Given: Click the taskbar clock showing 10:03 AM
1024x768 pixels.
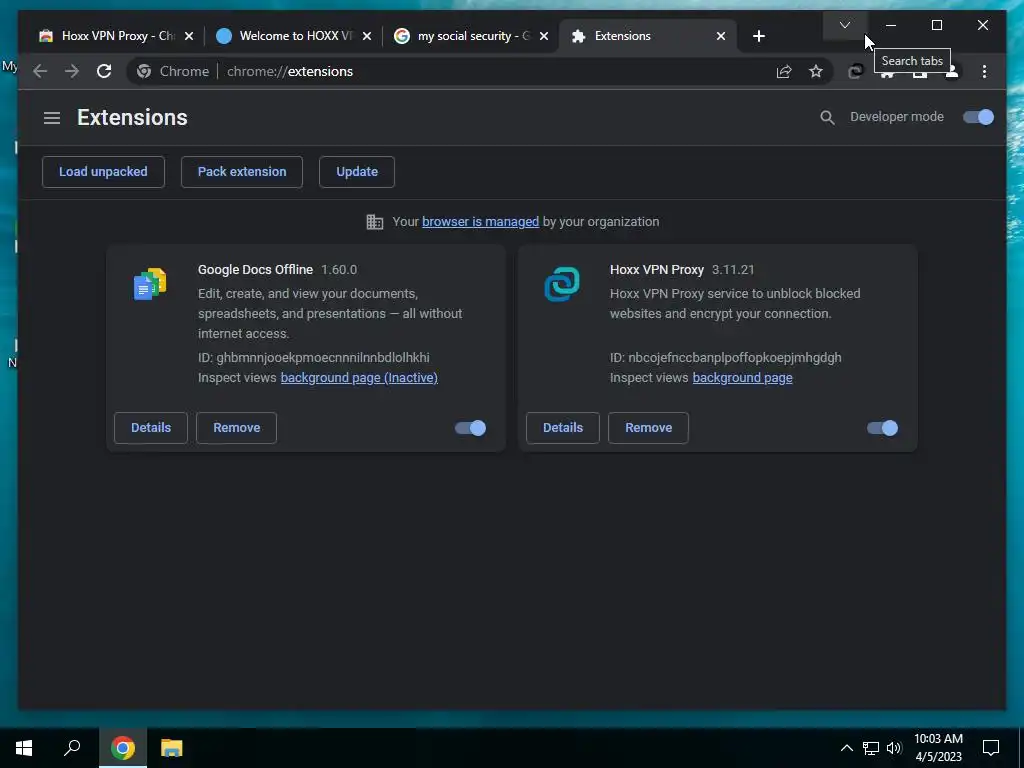Looking at the screenshot, I should pos(938,748).
